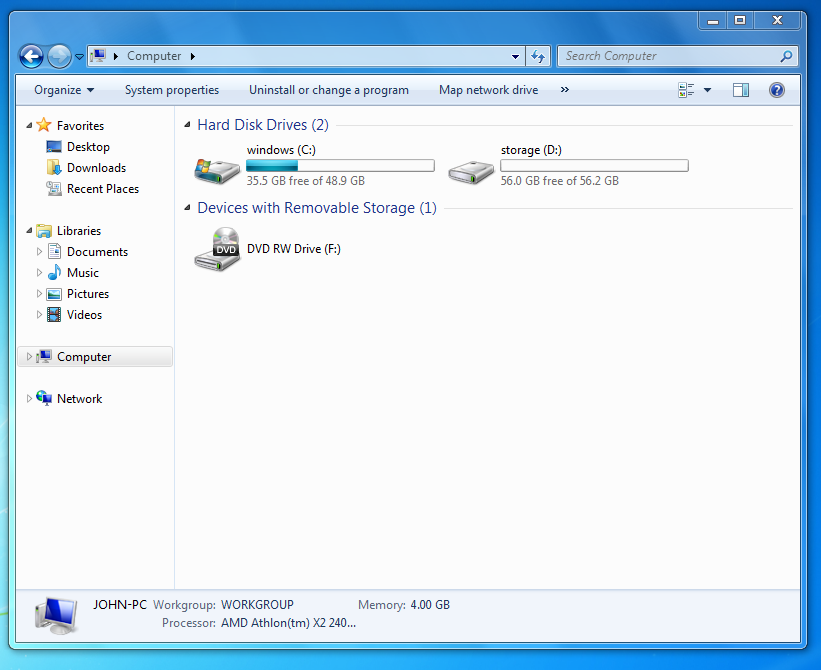Screen dimensions: 821x670
Task: Focus the Search Computer field
Action: click(671, 56)
